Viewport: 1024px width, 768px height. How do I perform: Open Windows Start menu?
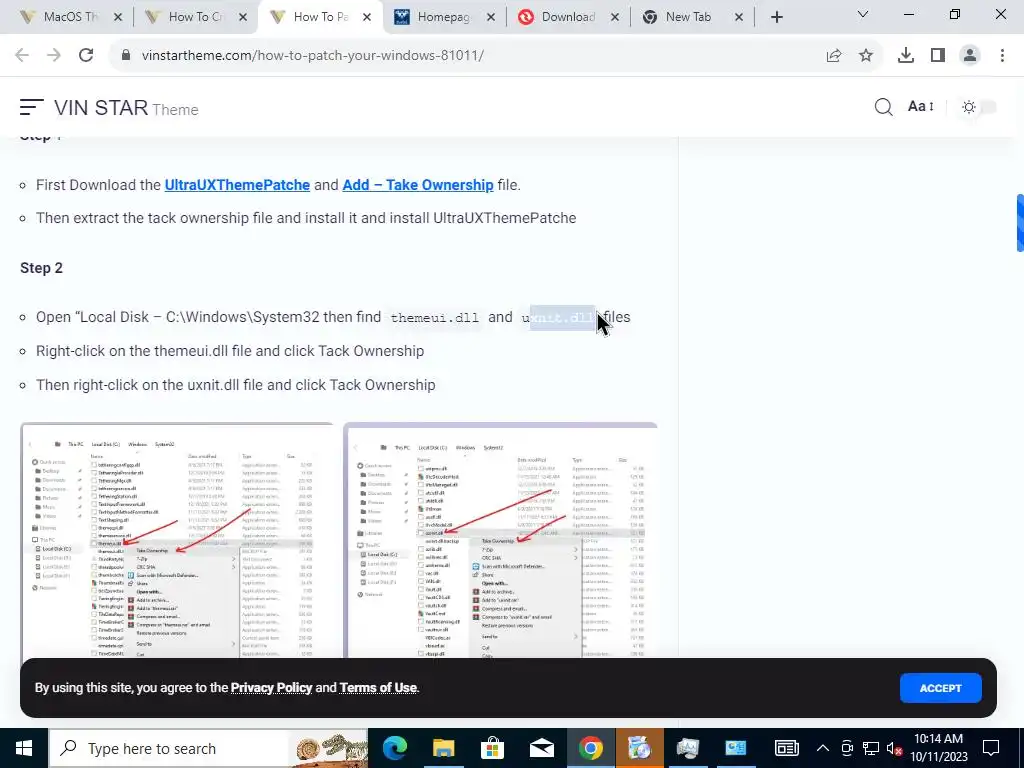tap(24, 748)
